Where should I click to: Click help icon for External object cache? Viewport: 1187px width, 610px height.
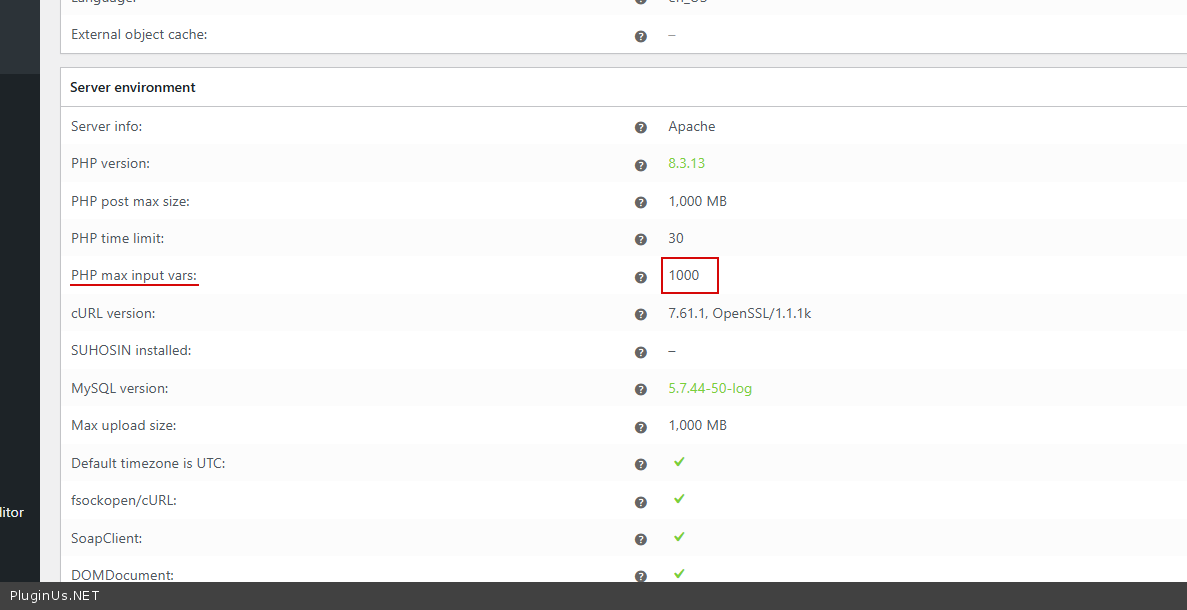click(641, 36)
